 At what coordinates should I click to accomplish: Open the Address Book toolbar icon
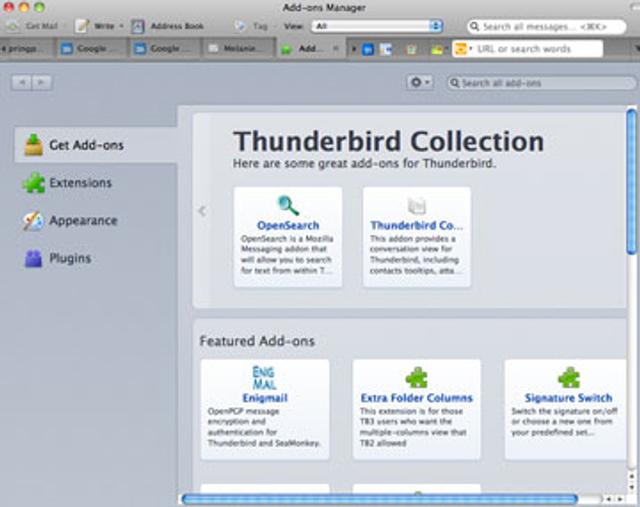138,27
